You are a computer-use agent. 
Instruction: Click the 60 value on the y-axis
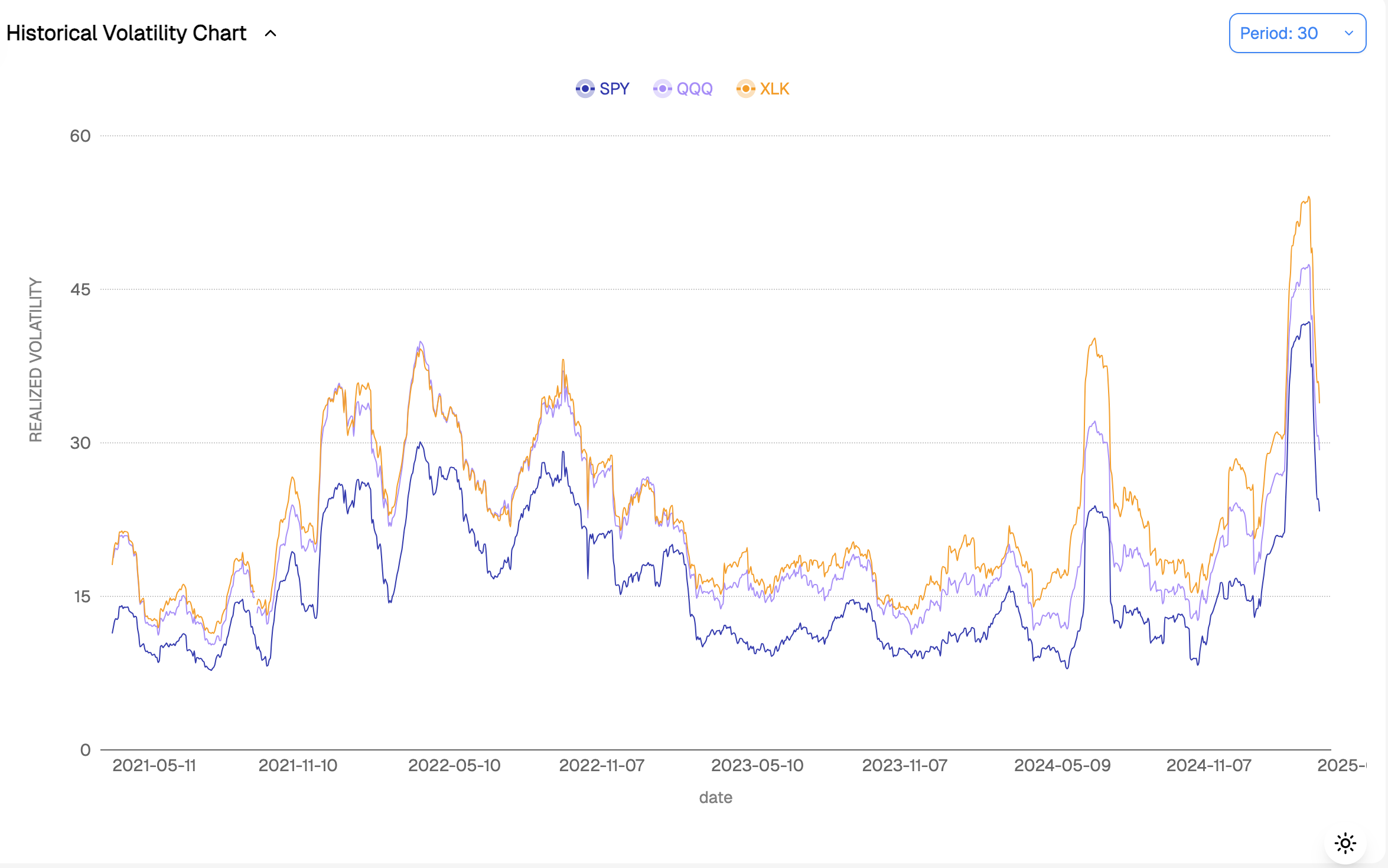[80, 136]
